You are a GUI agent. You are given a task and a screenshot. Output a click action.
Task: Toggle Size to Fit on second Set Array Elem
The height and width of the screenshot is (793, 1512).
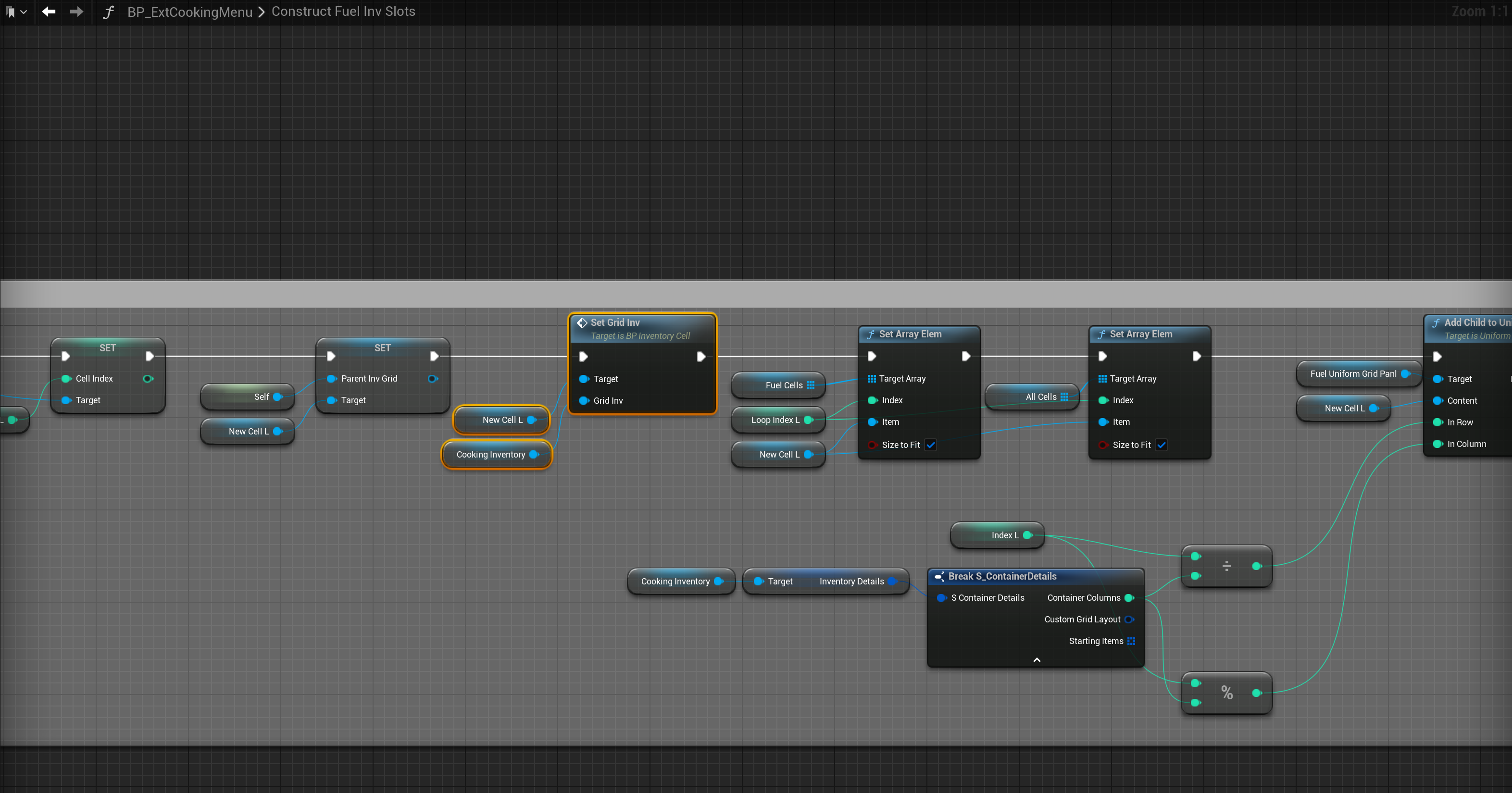1161,445
